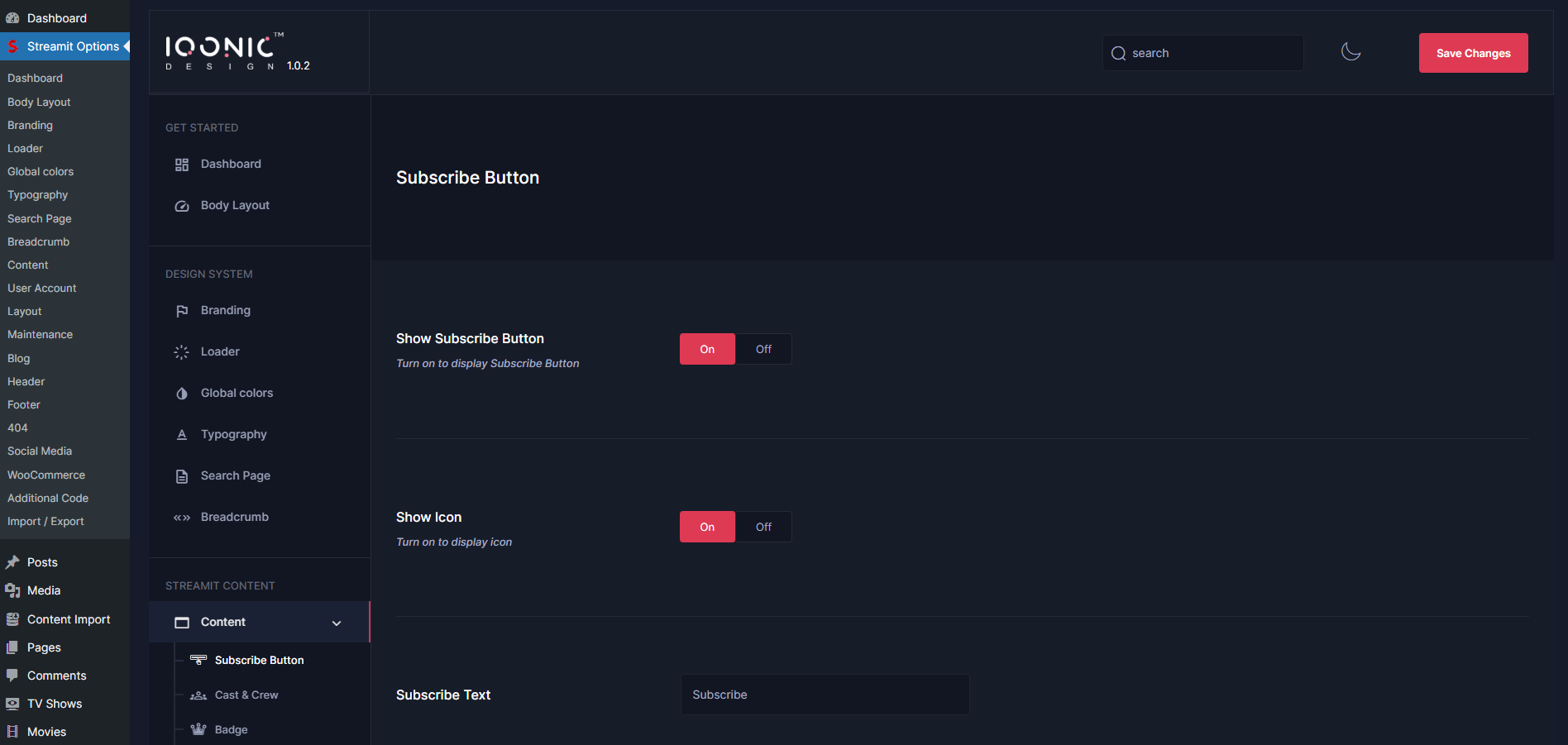Click the Loader spinner icon

[182, 352]
